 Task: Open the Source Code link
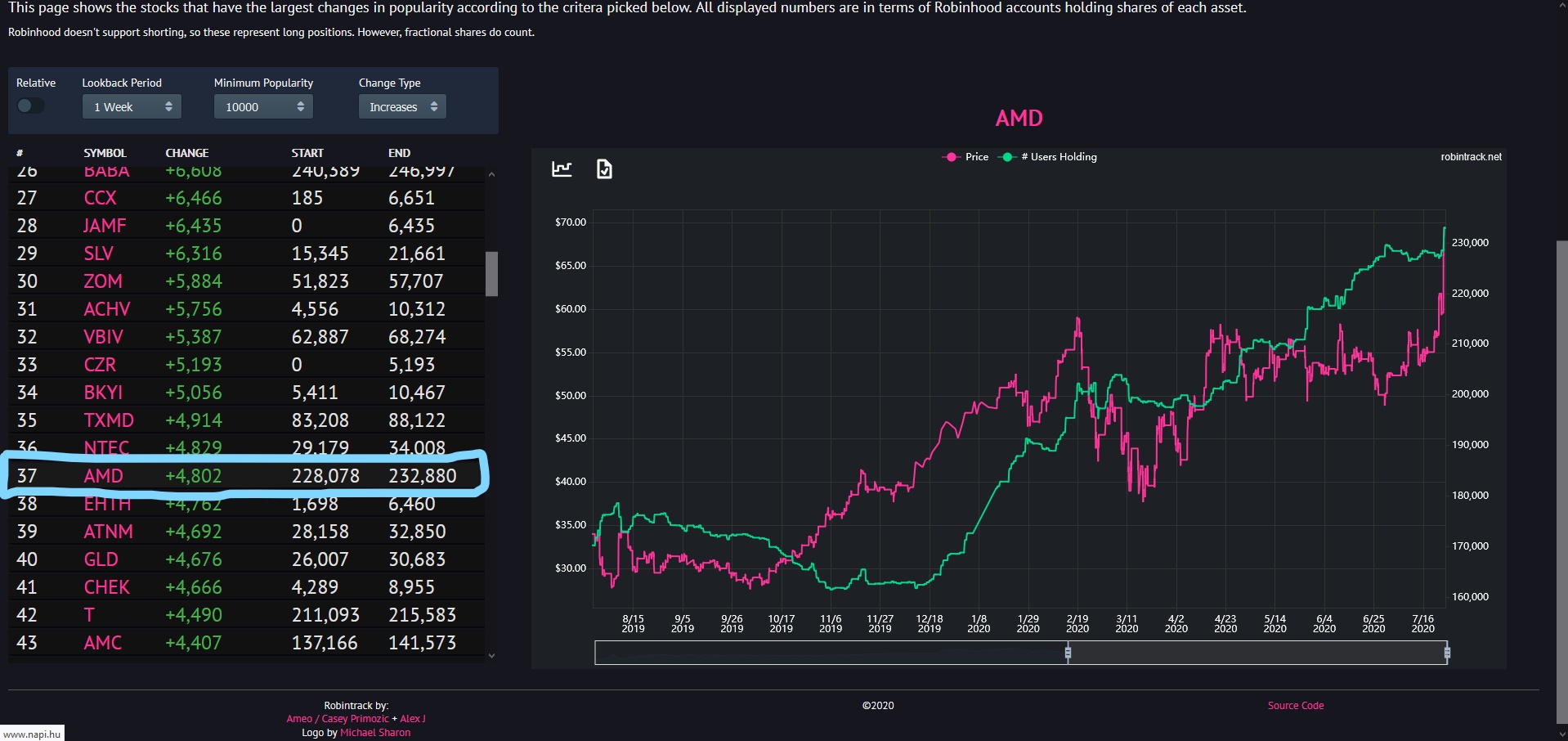(x=1295, y=705)
